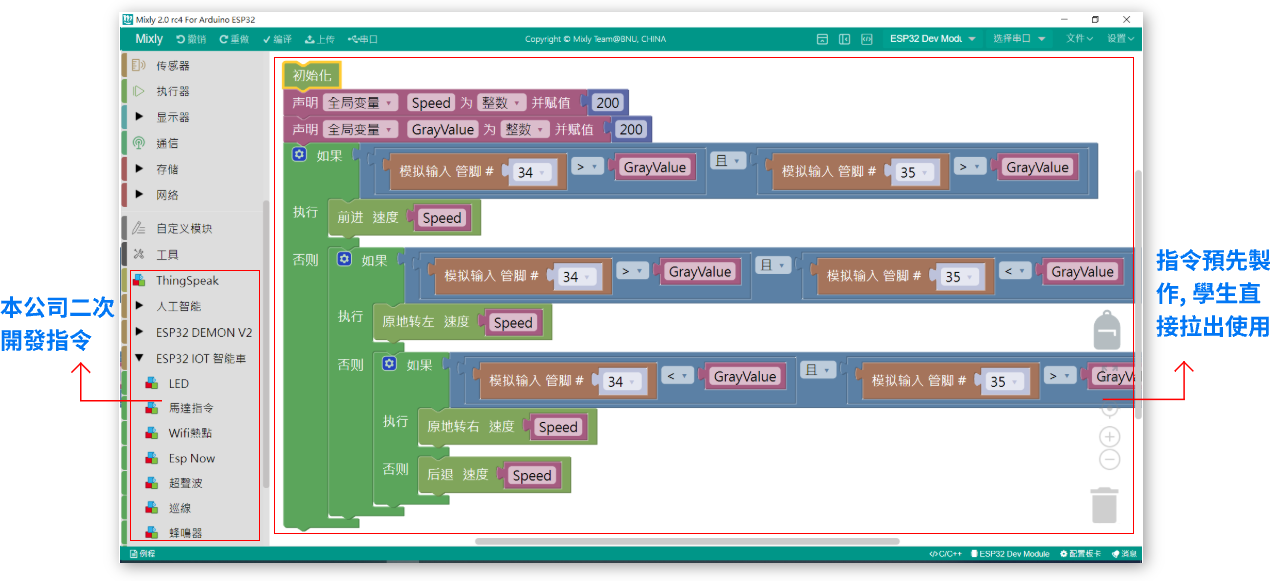Open the 设置 menu
This screenshot has width=1271, height=581.
[1120, 39]
